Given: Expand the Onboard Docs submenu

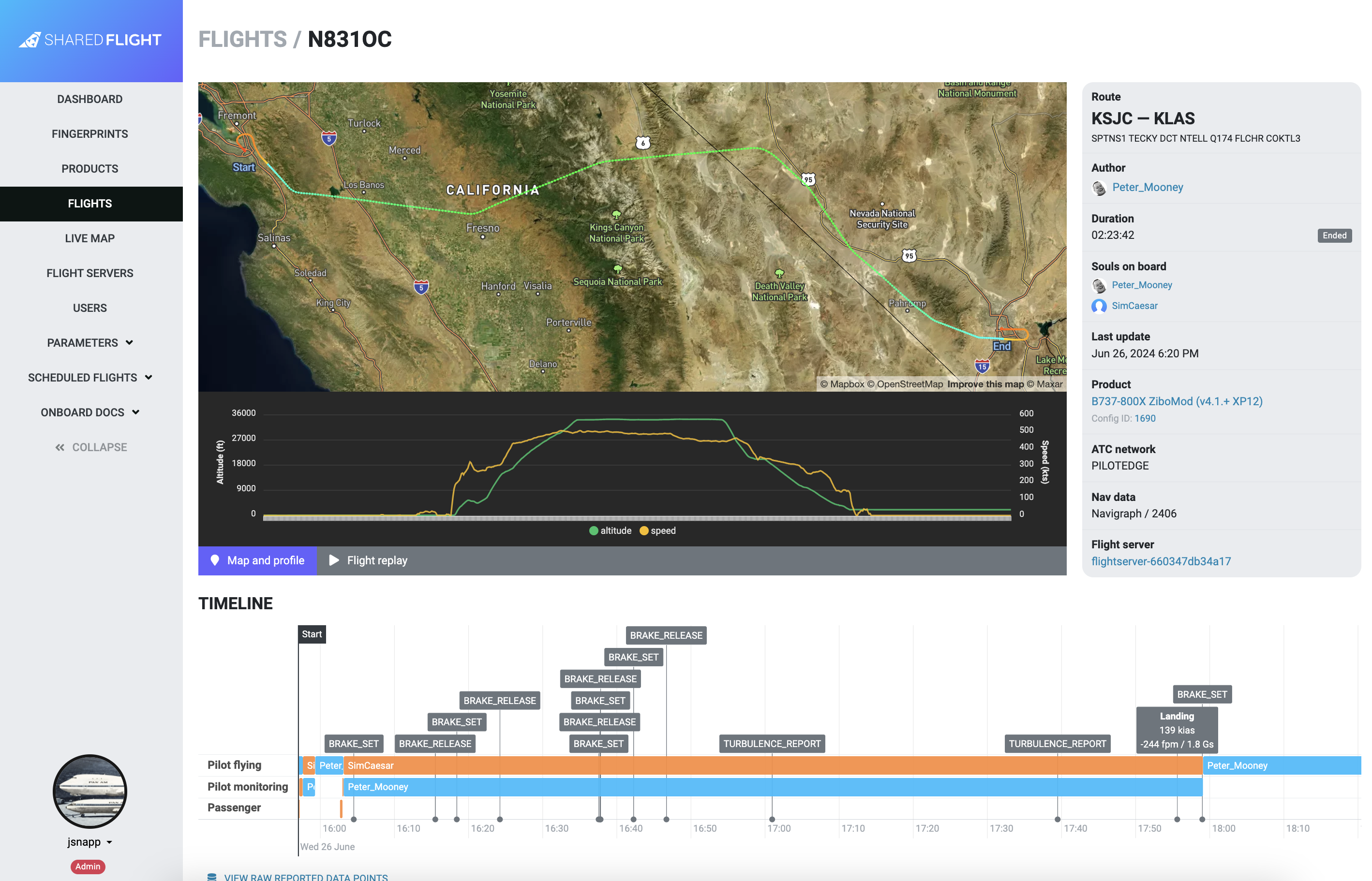Looking at the screenshot, I should (90, 412).
